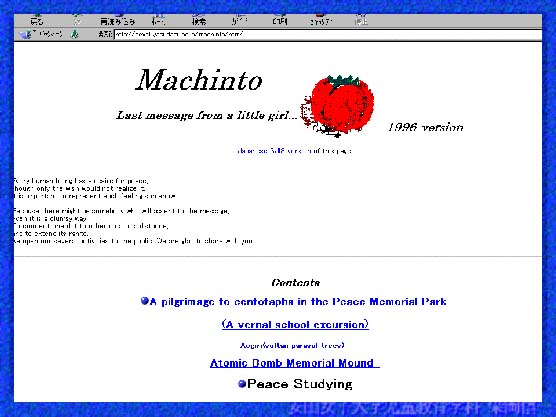This screenshot has width=556, height=417.
Task: Click the 検索 Search toolbar button
Action: tap(199, 21)
